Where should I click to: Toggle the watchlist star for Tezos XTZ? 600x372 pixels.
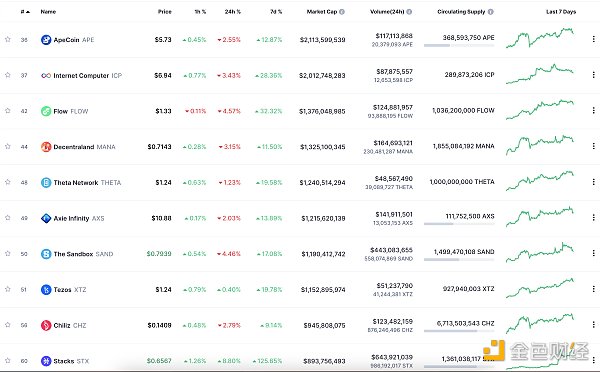[x=8, y=289]
